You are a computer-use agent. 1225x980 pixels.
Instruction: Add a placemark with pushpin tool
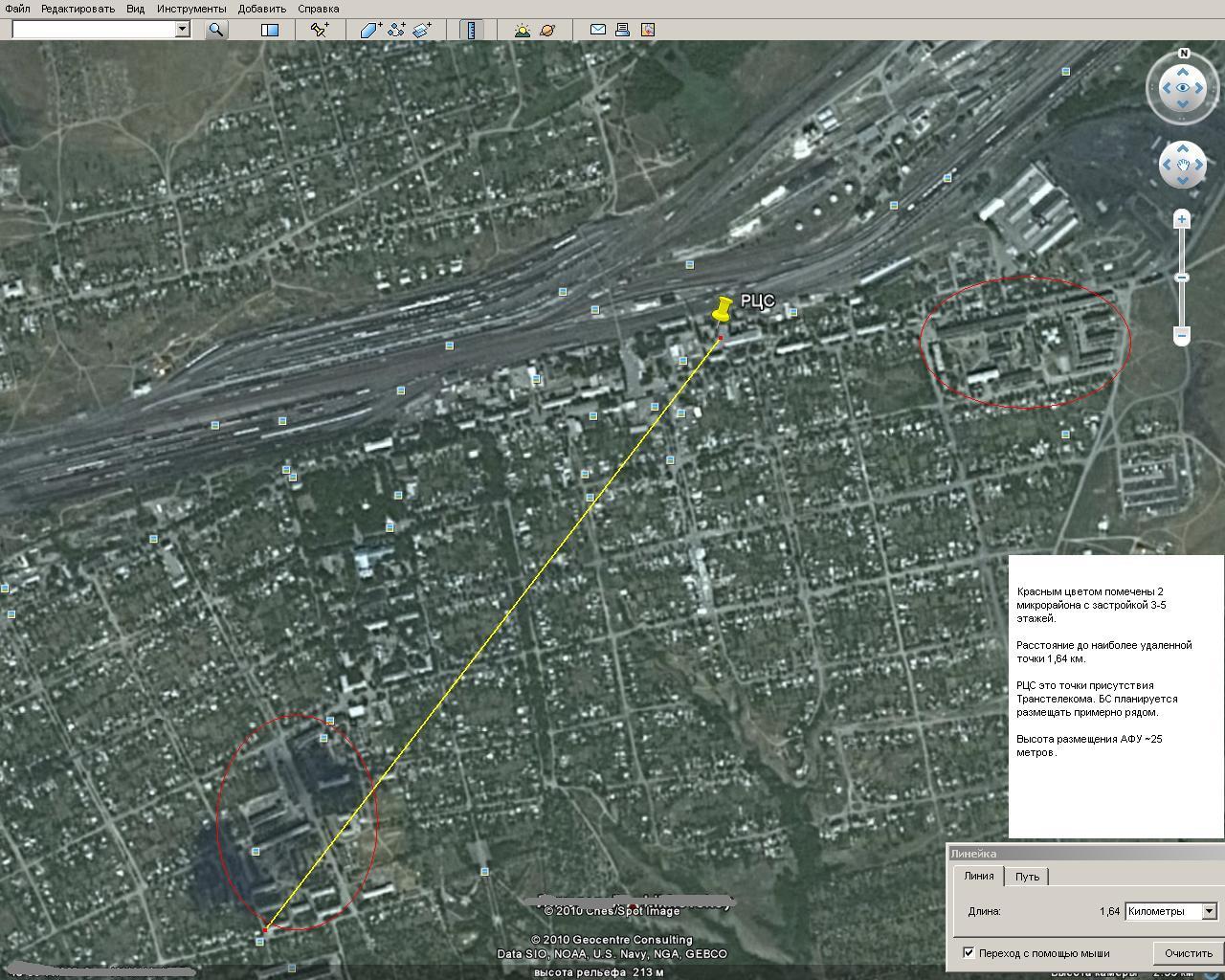(x=320, y=30)
